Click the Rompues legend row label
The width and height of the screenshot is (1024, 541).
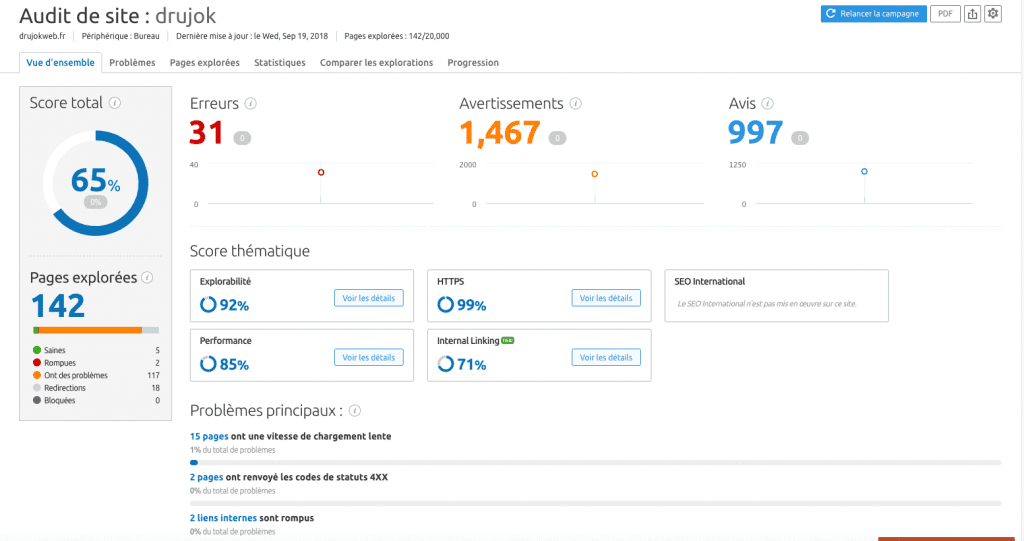[60, 363]
